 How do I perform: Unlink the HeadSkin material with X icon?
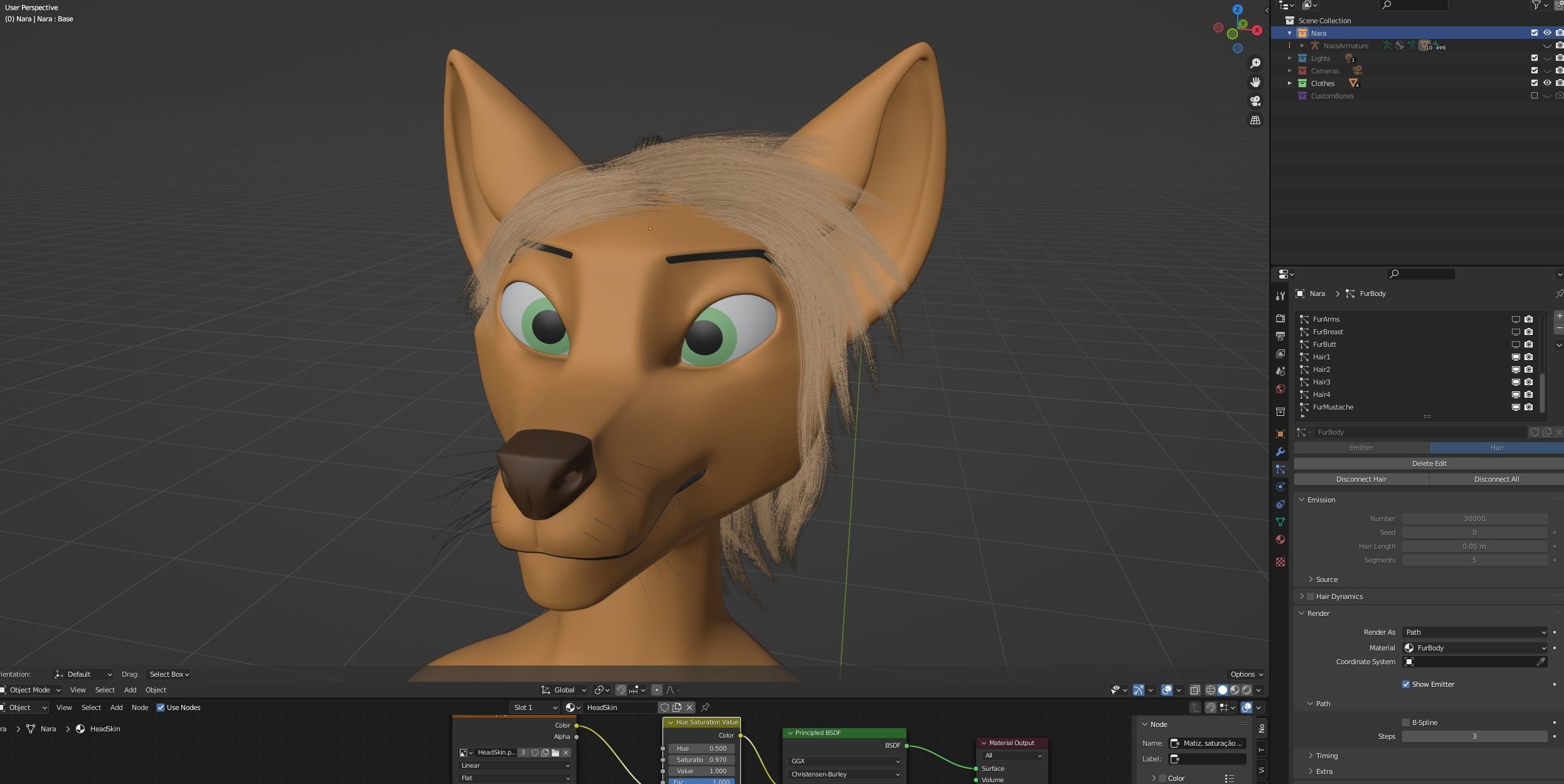point(689,707)
